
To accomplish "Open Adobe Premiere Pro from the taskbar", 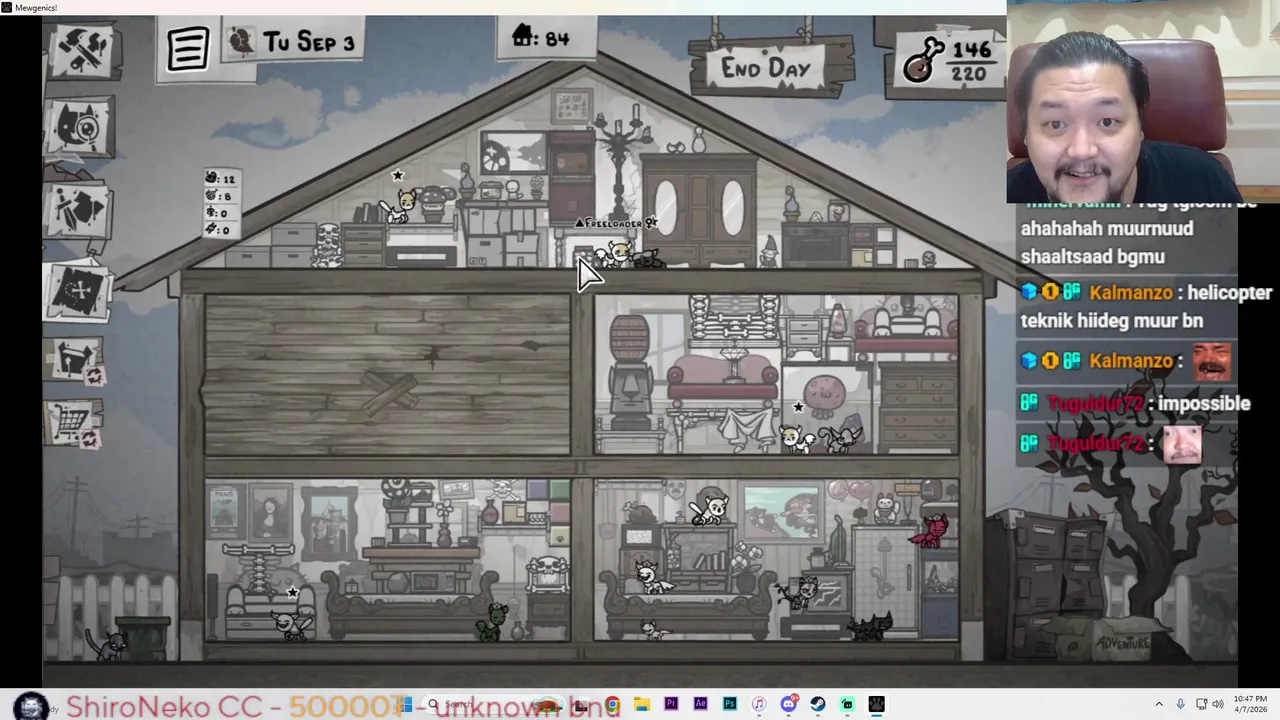I will (671, 704).
